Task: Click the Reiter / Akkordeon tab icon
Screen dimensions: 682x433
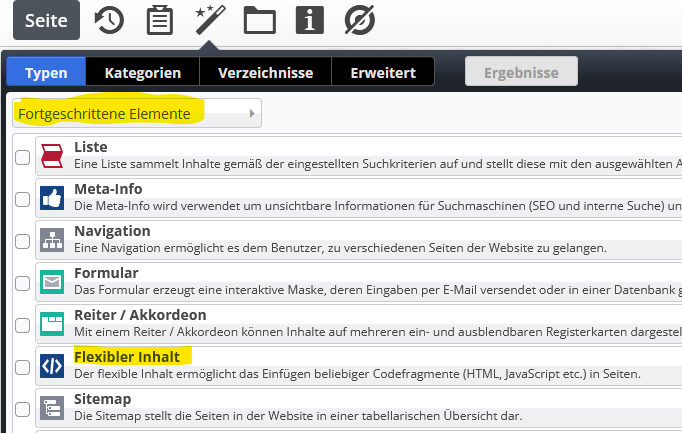Action: tap(52, 324)
